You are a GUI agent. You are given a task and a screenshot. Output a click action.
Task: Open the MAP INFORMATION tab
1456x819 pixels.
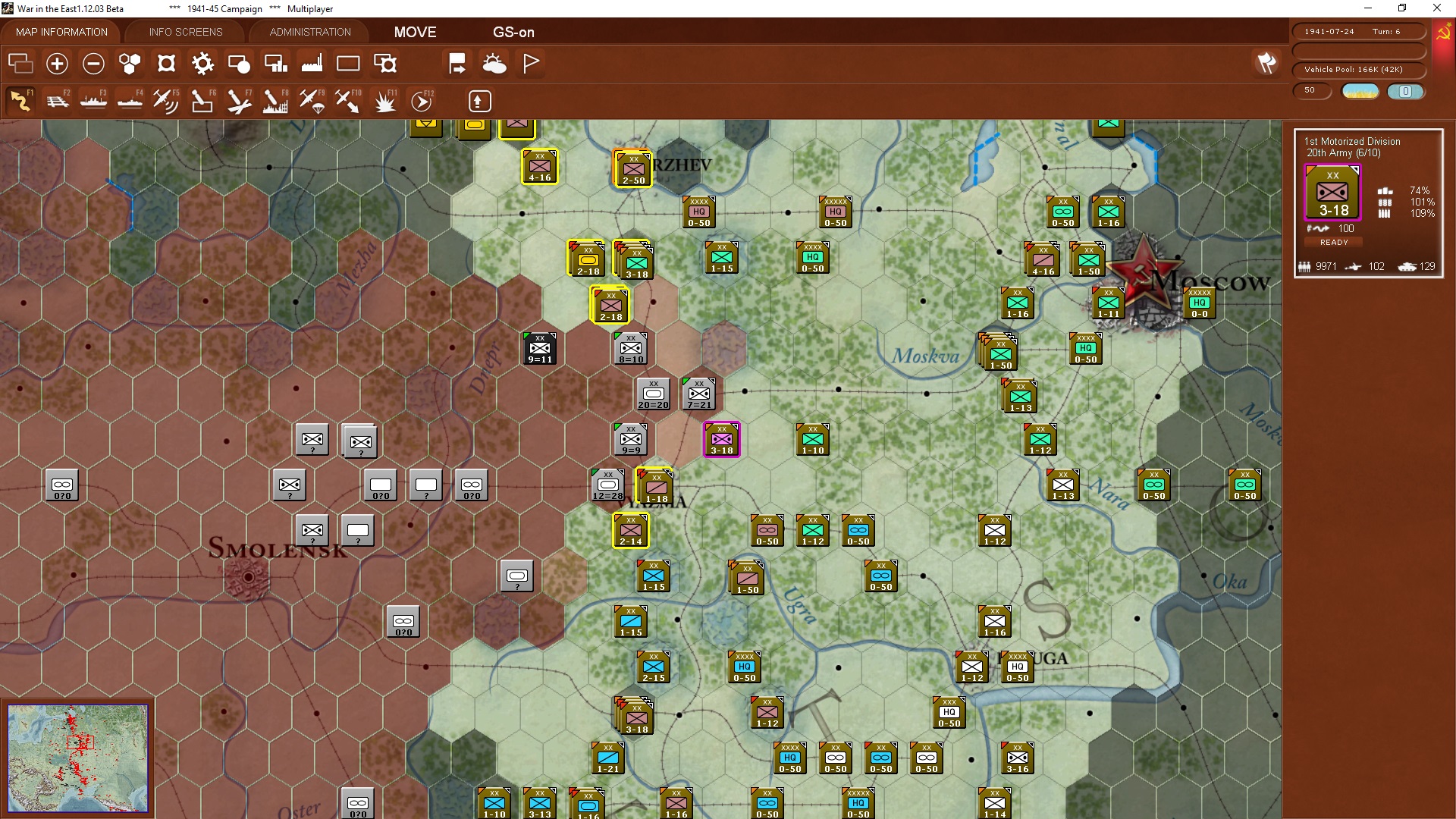61,32
